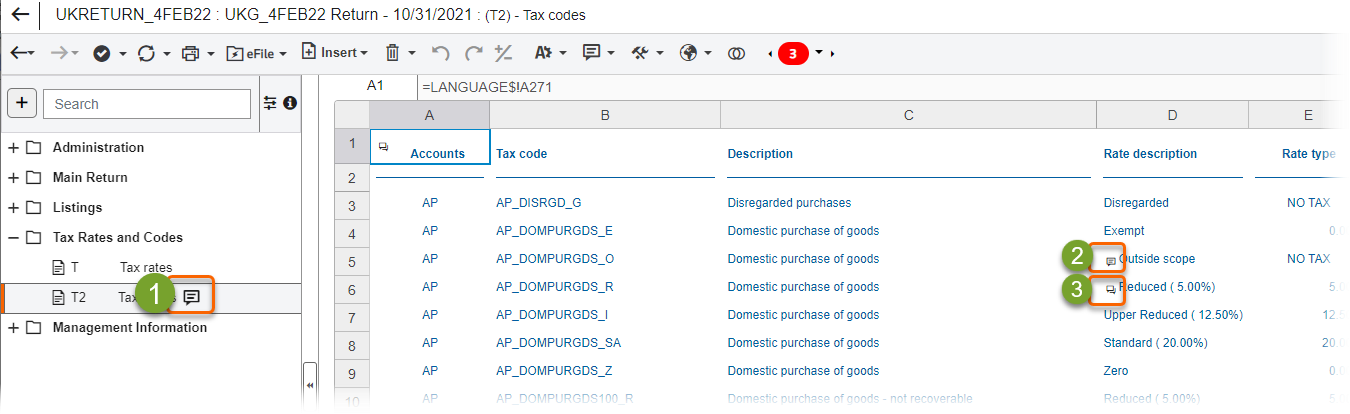Viewport: 1350px width, 414px height.
Task: Click the back arrow beside the return title
Action: (19, 15)
